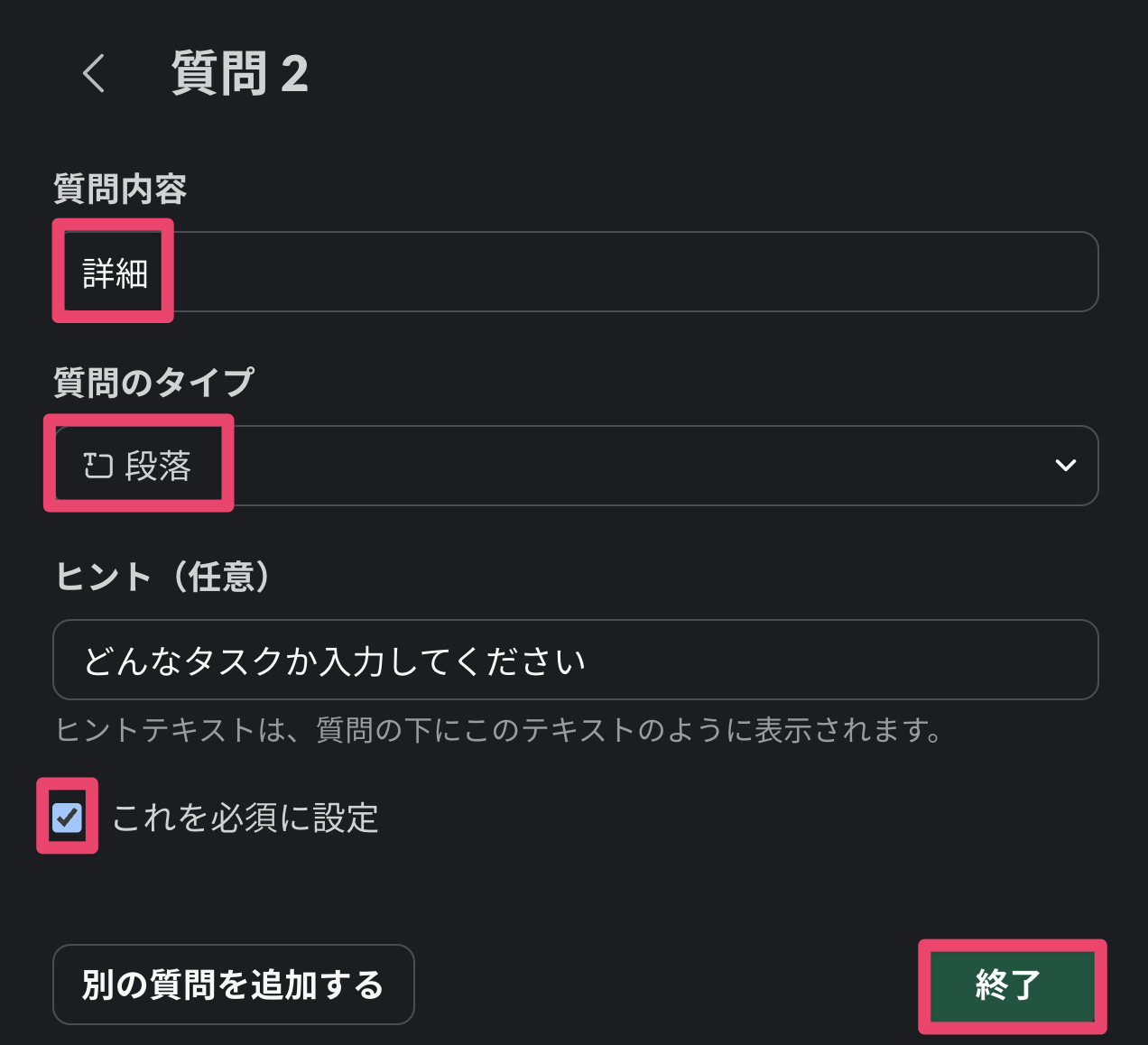
Task: Click the ヒント（任意）field label
Action: point(163,577)
